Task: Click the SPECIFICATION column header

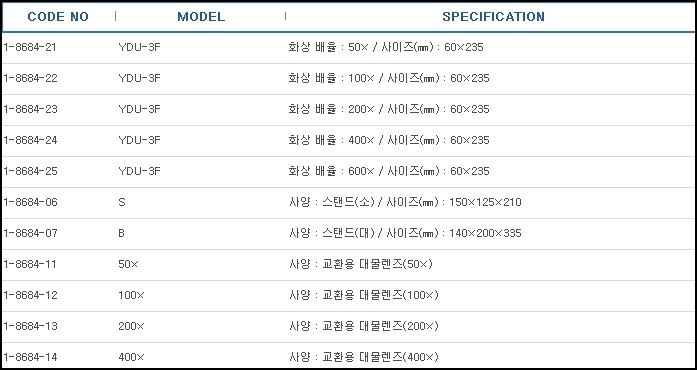Action: click(x=493, y=17)
